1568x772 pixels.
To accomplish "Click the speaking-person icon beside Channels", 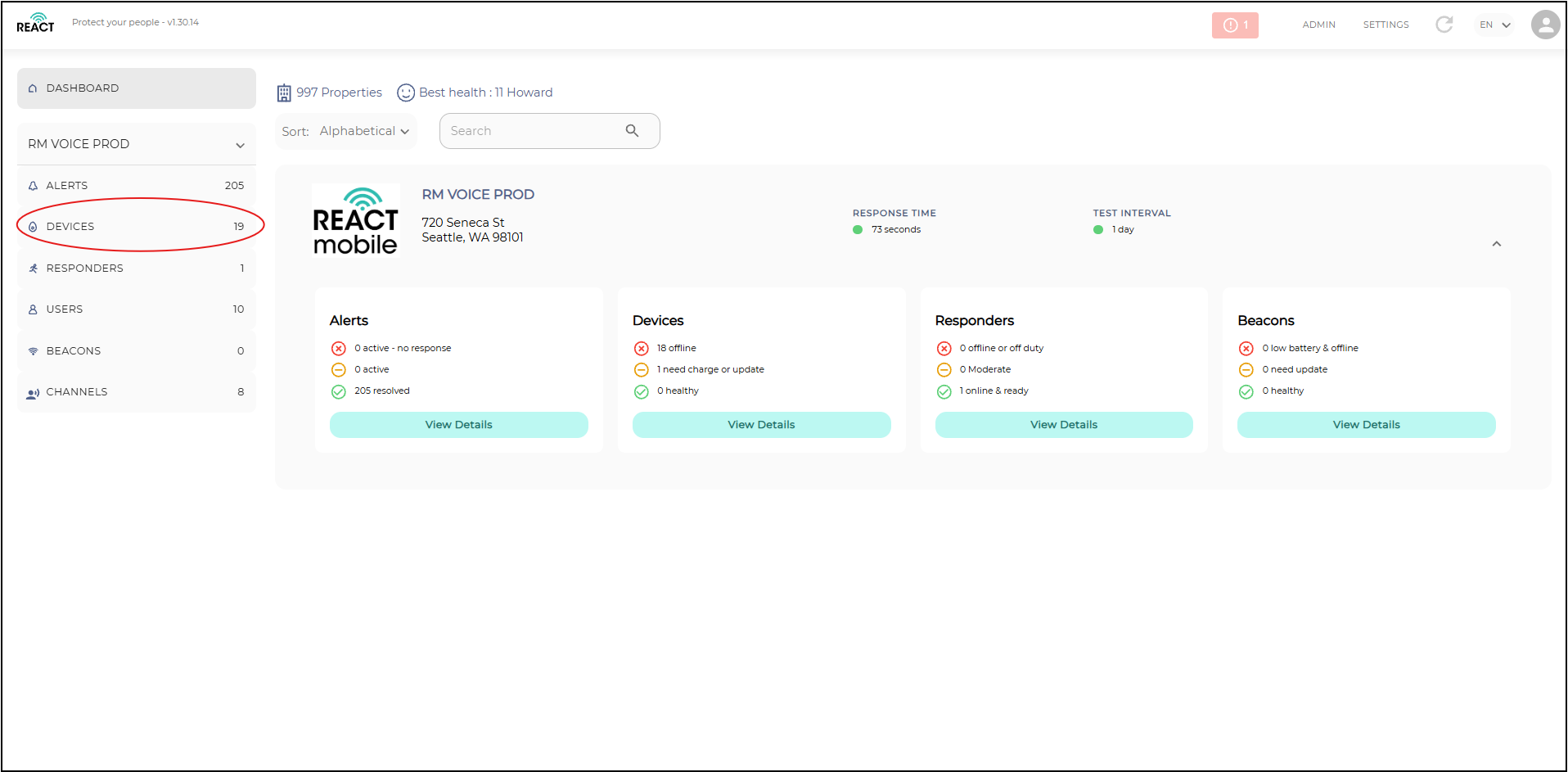I will click(33, 393).
